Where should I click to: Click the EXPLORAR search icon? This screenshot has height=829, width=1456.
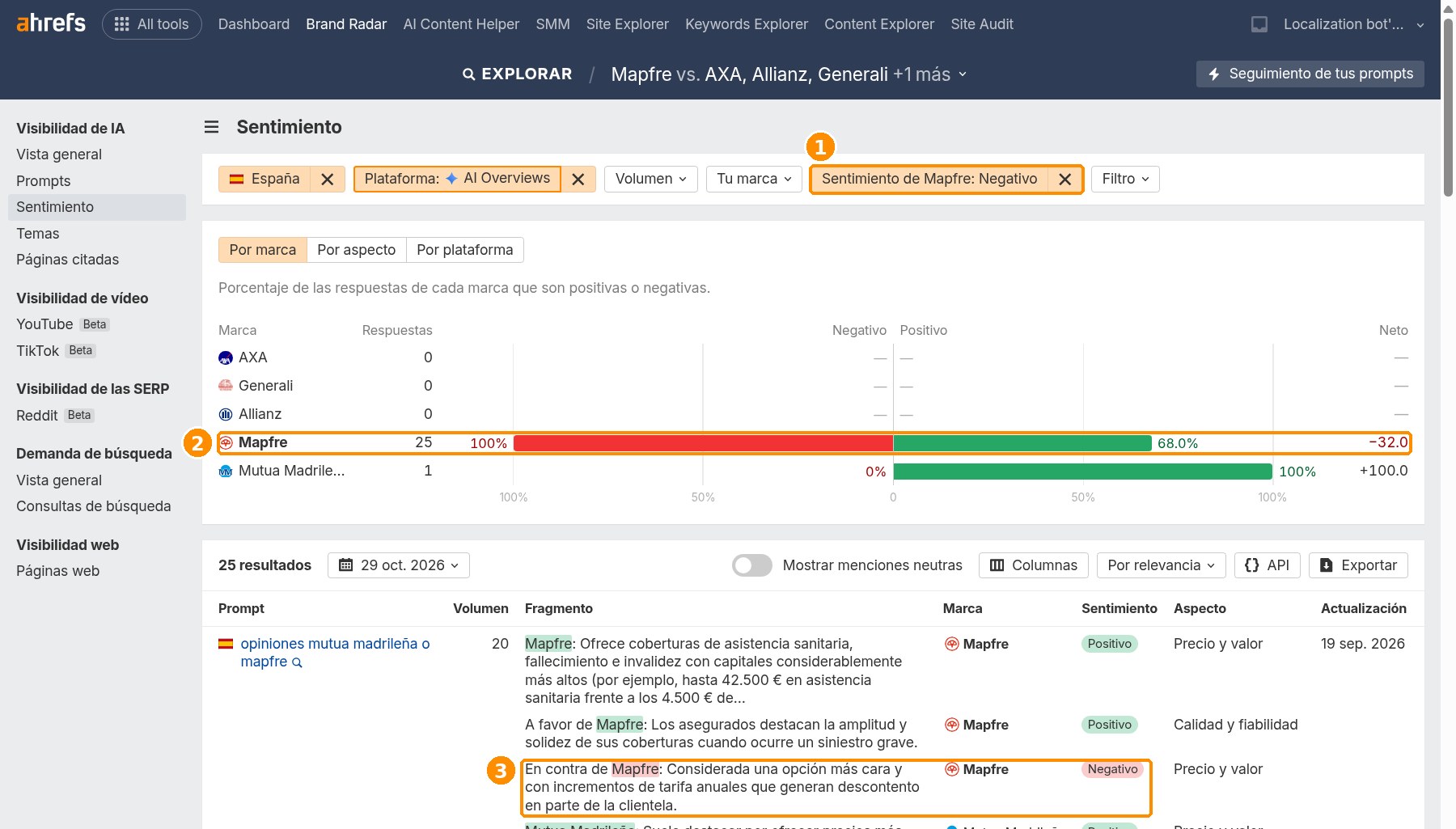(468, 74)
